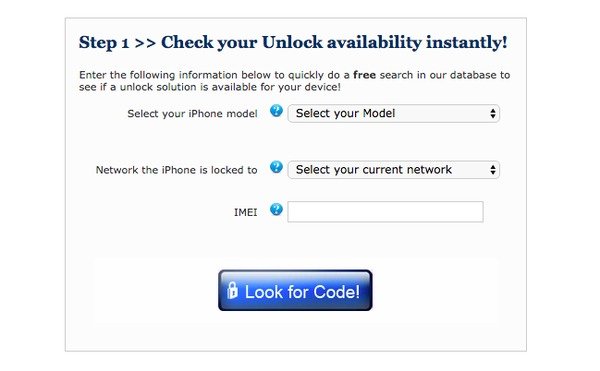The width and height of the screenshot is (600, 371).
Task: Click the 'Select your iPhone model' label
Action: (192, 114)
